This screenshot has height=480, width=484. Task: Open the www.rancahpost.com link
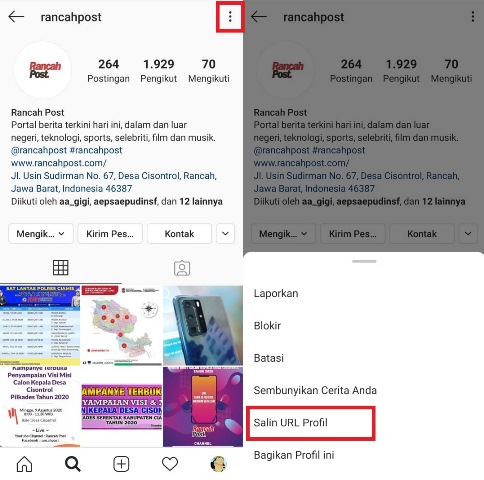click(x=59, y=163)
